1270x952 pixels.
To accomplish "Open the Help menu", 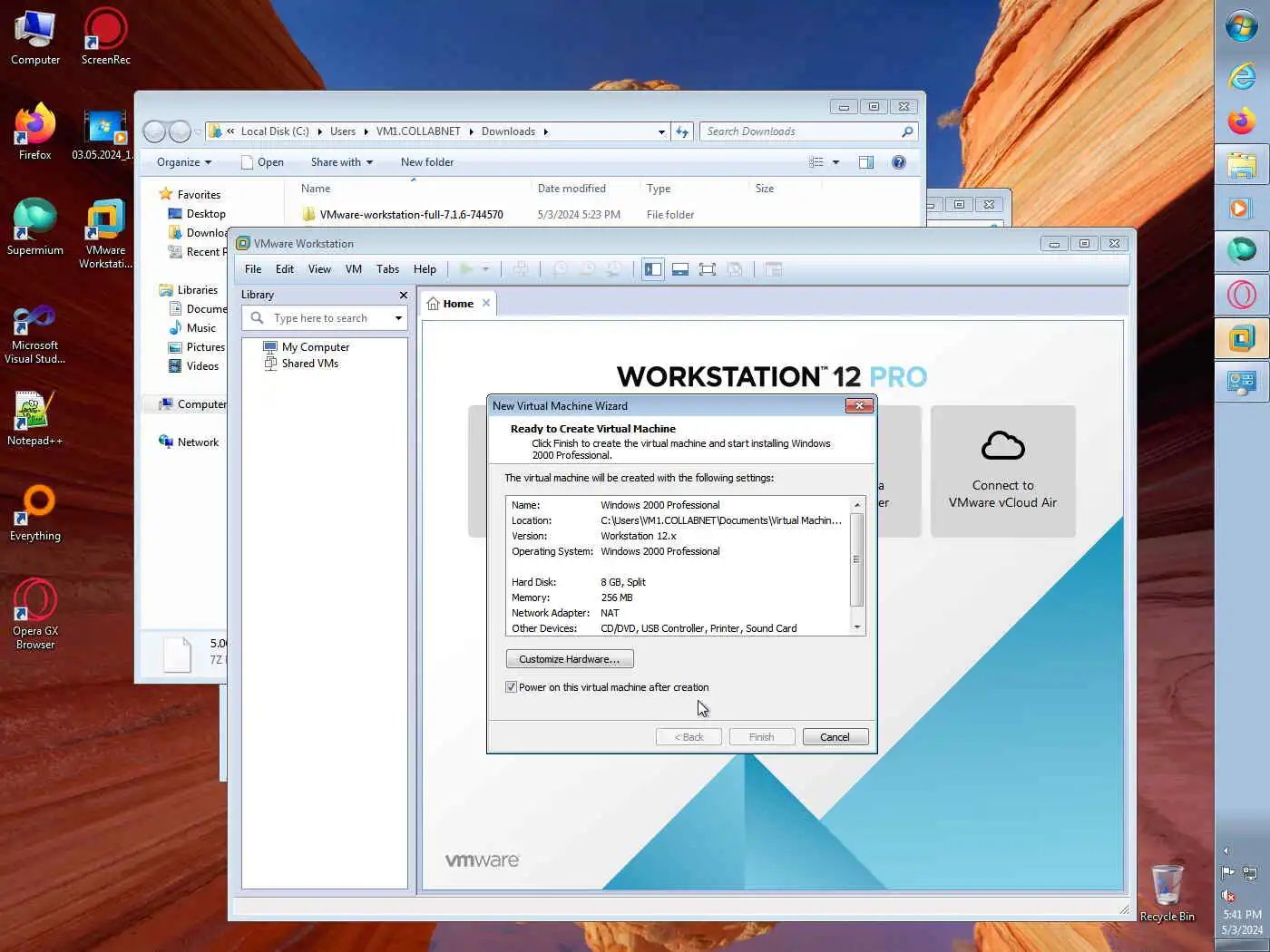I will coord(425,269).
